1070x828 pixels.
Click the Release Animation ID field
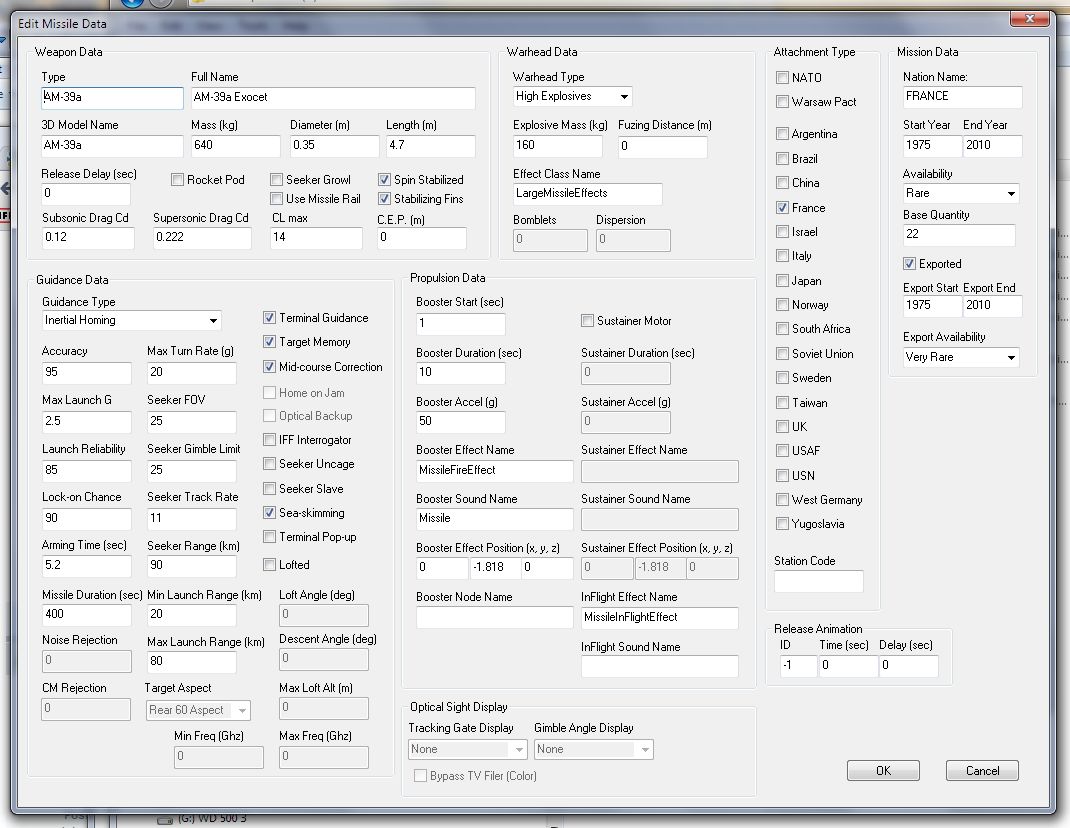tap(798, 666)
